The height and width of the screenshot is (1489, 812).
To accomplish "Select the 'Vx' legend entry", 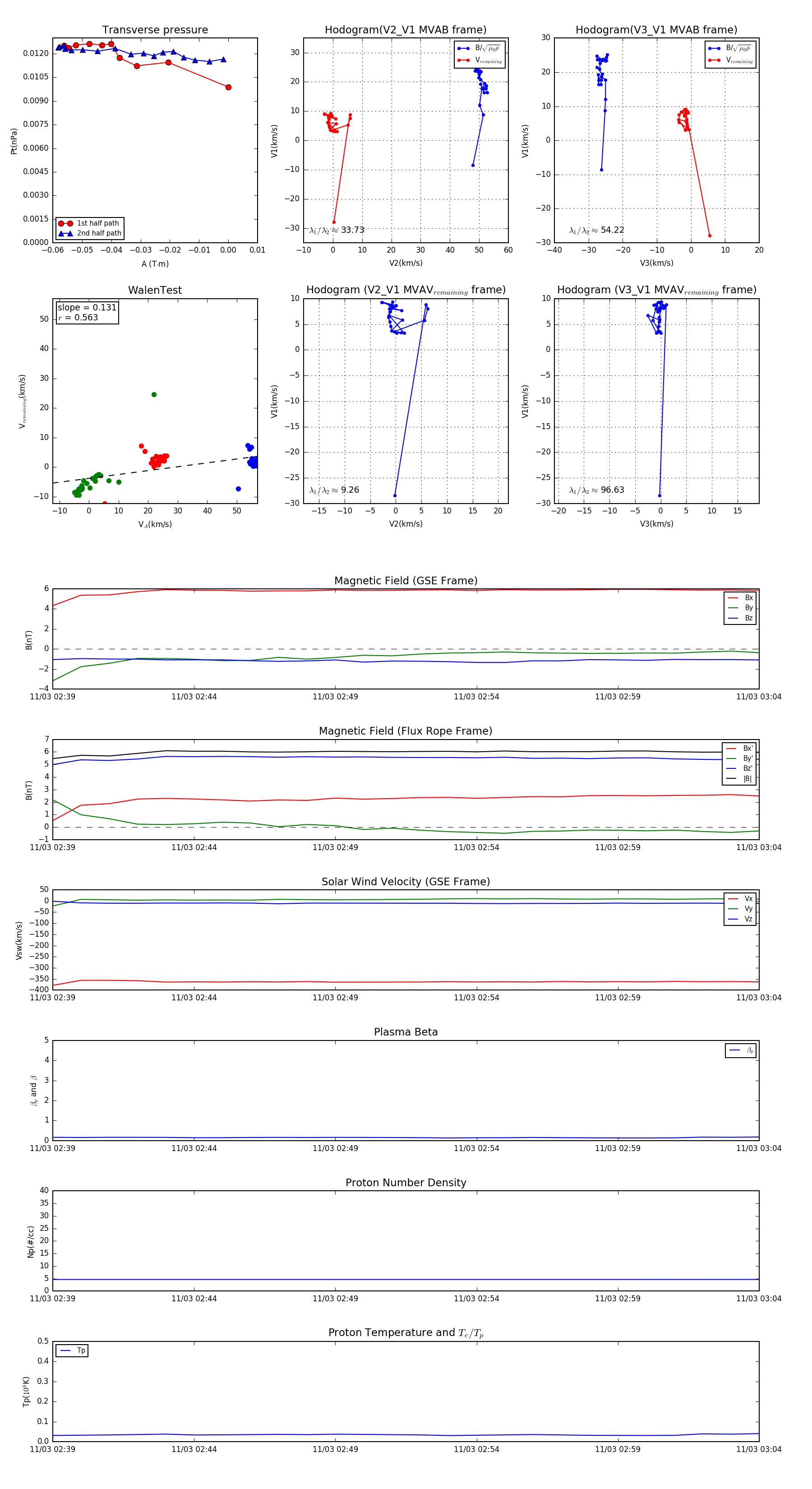I will (740, 899).
